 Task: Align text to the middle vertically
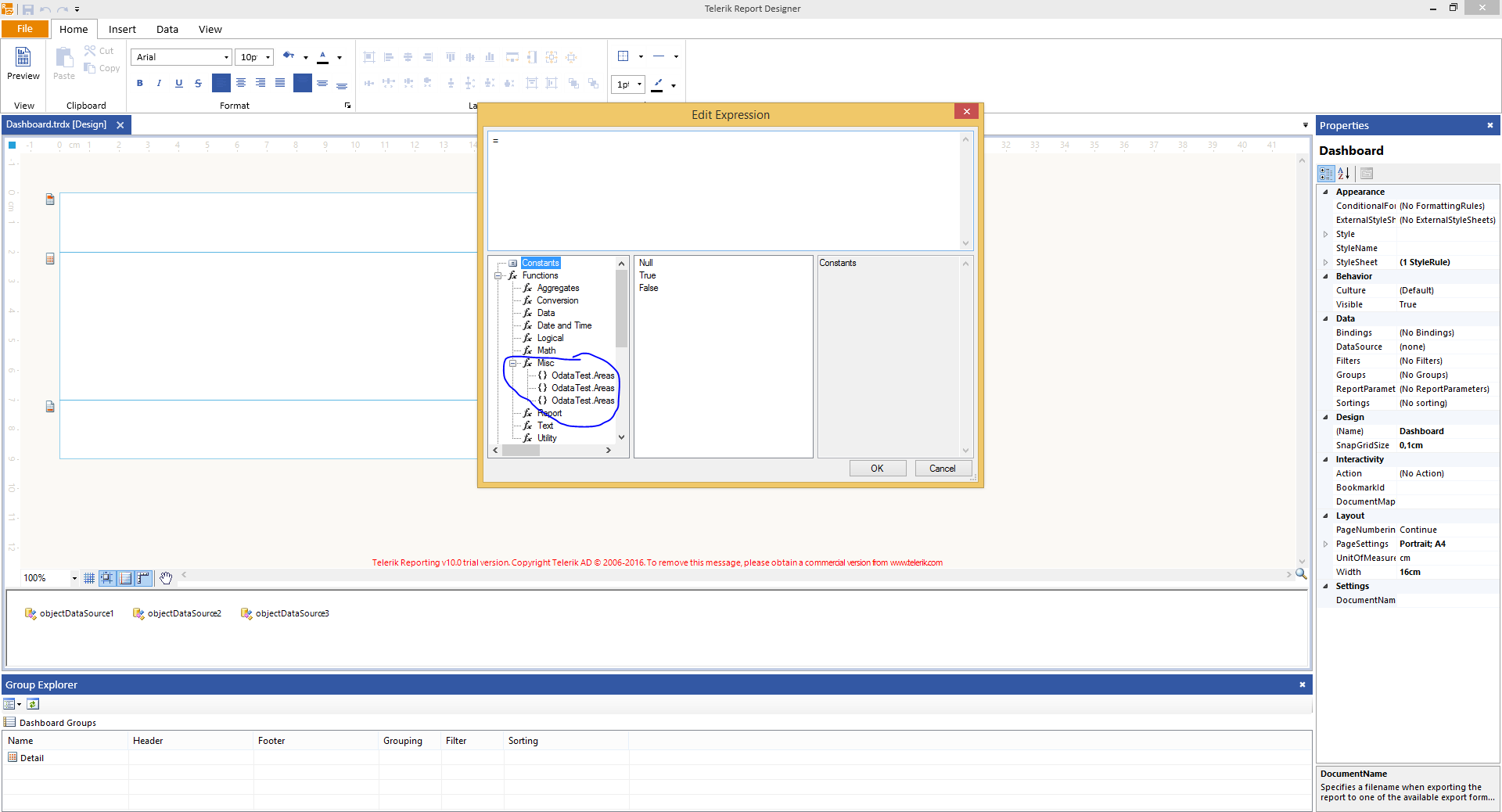pos(322,83)
